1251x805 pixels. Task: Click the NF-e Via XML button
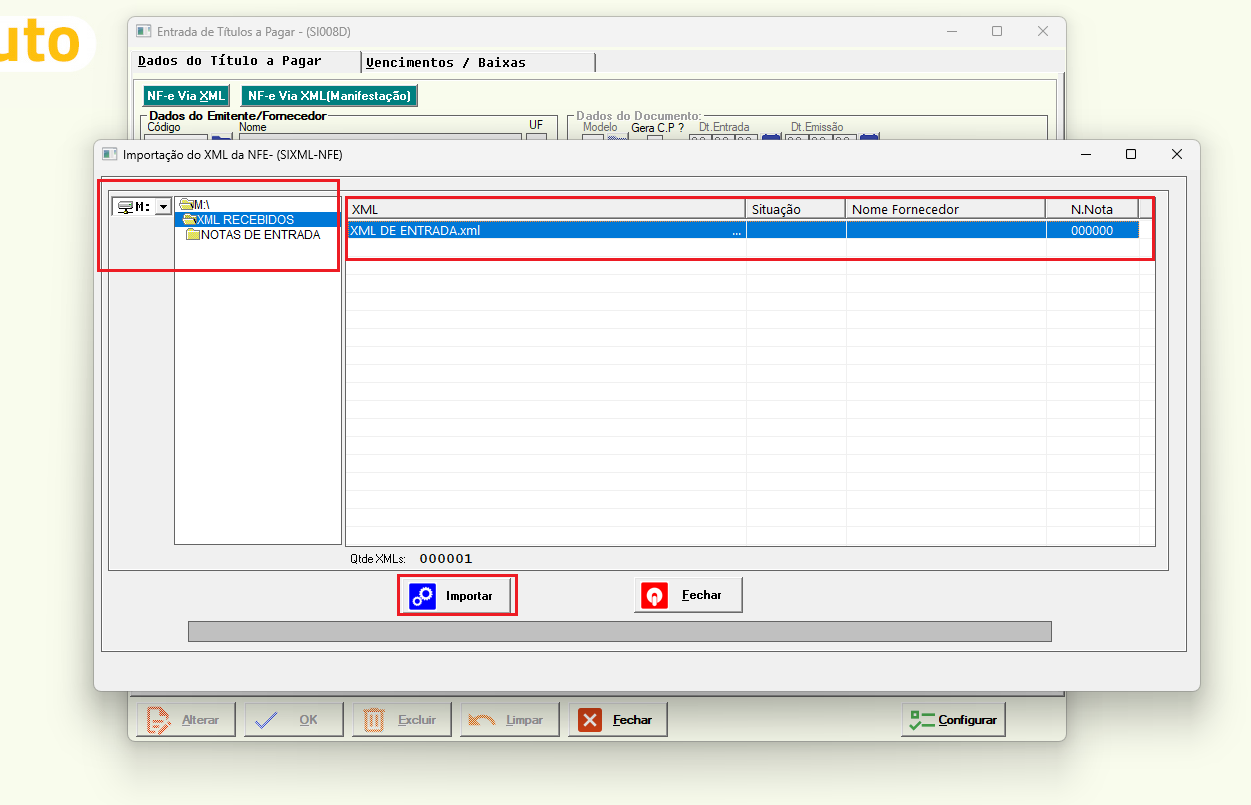tap(187, 96)
